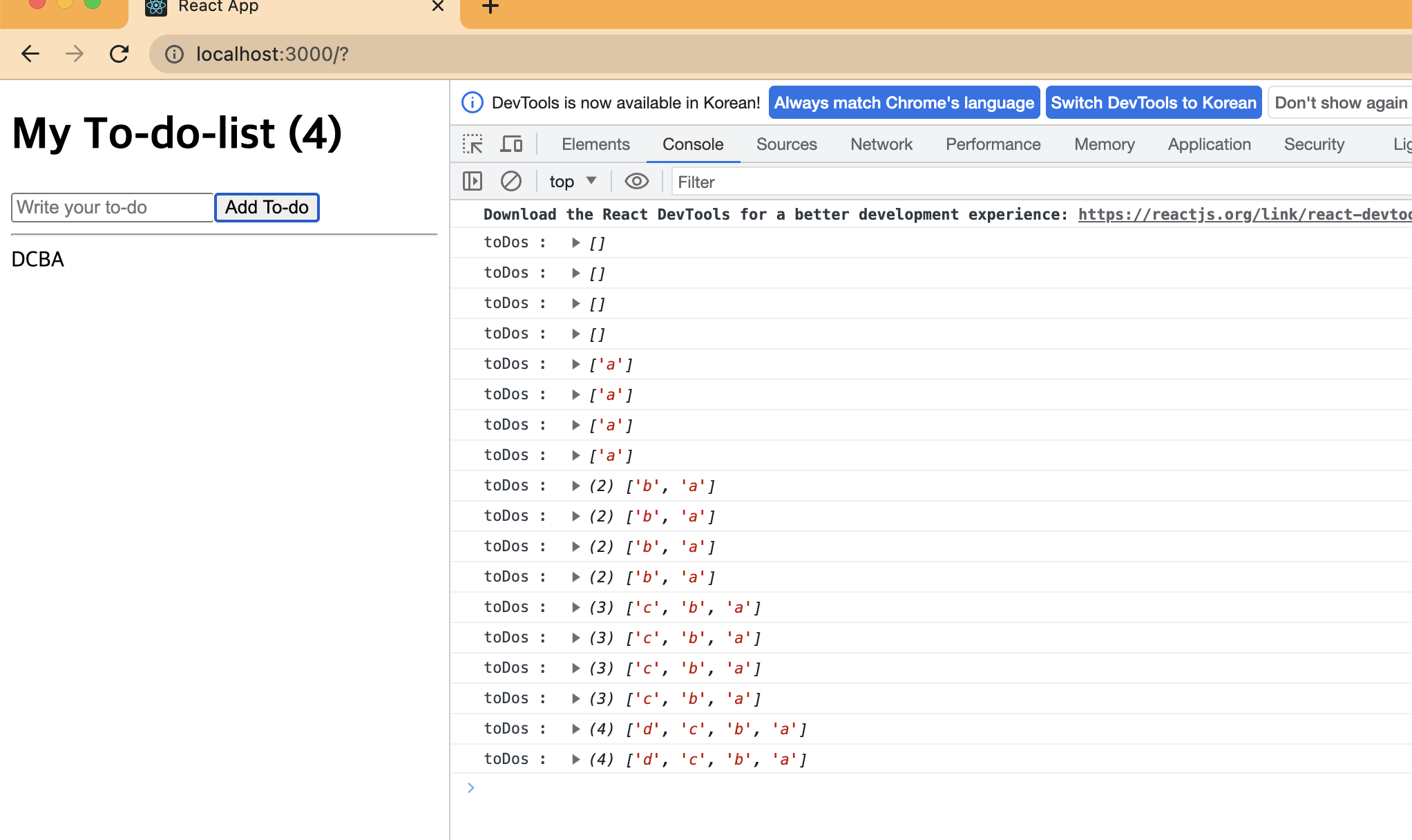Screen dimensions: 1412x840
Task: Toggle the console sidebar panel icon
Action: (473, 182)
